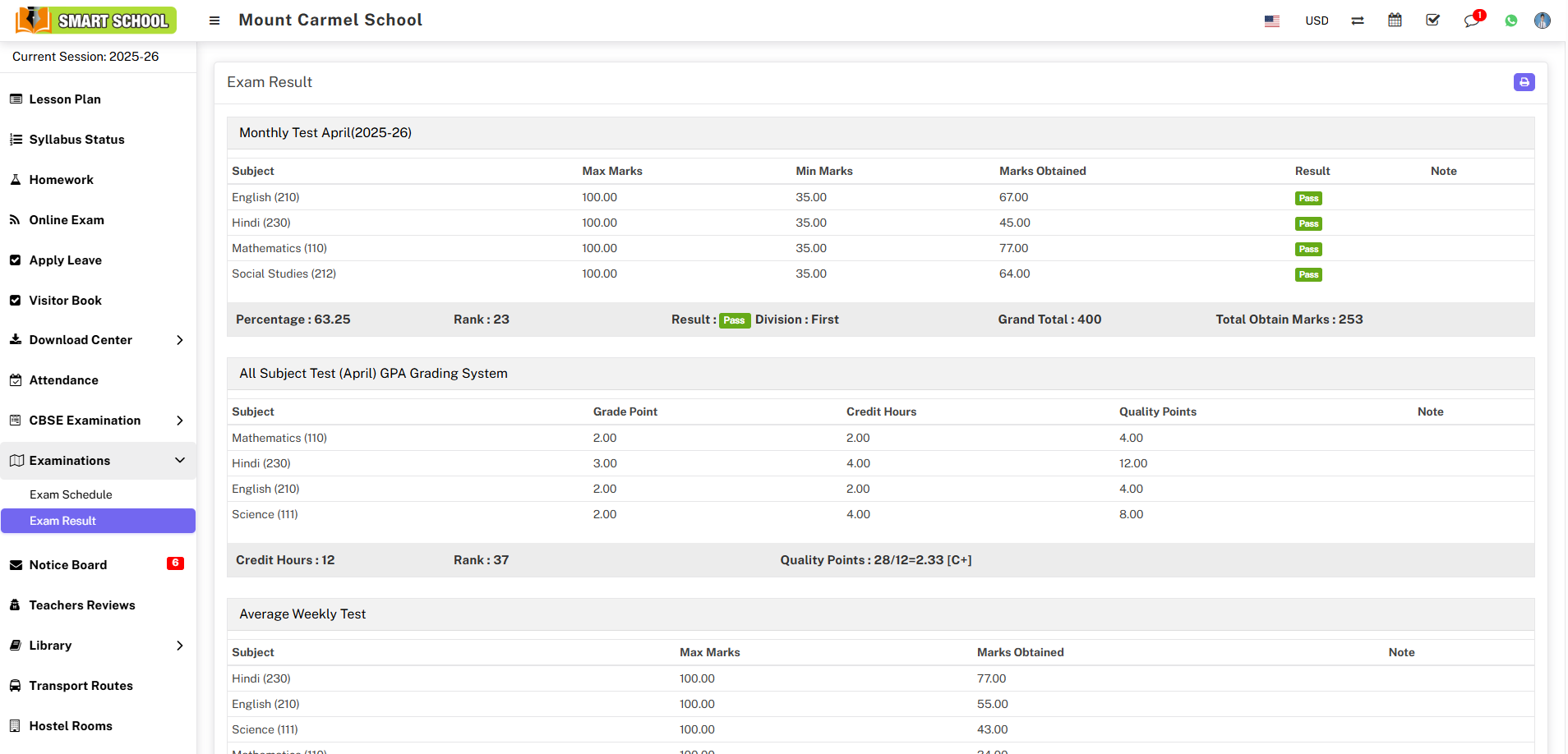This screenshot has height=754, width=1568.
Task: Toggle sidebar with the hamburger menu
Action: click(214, 21)
